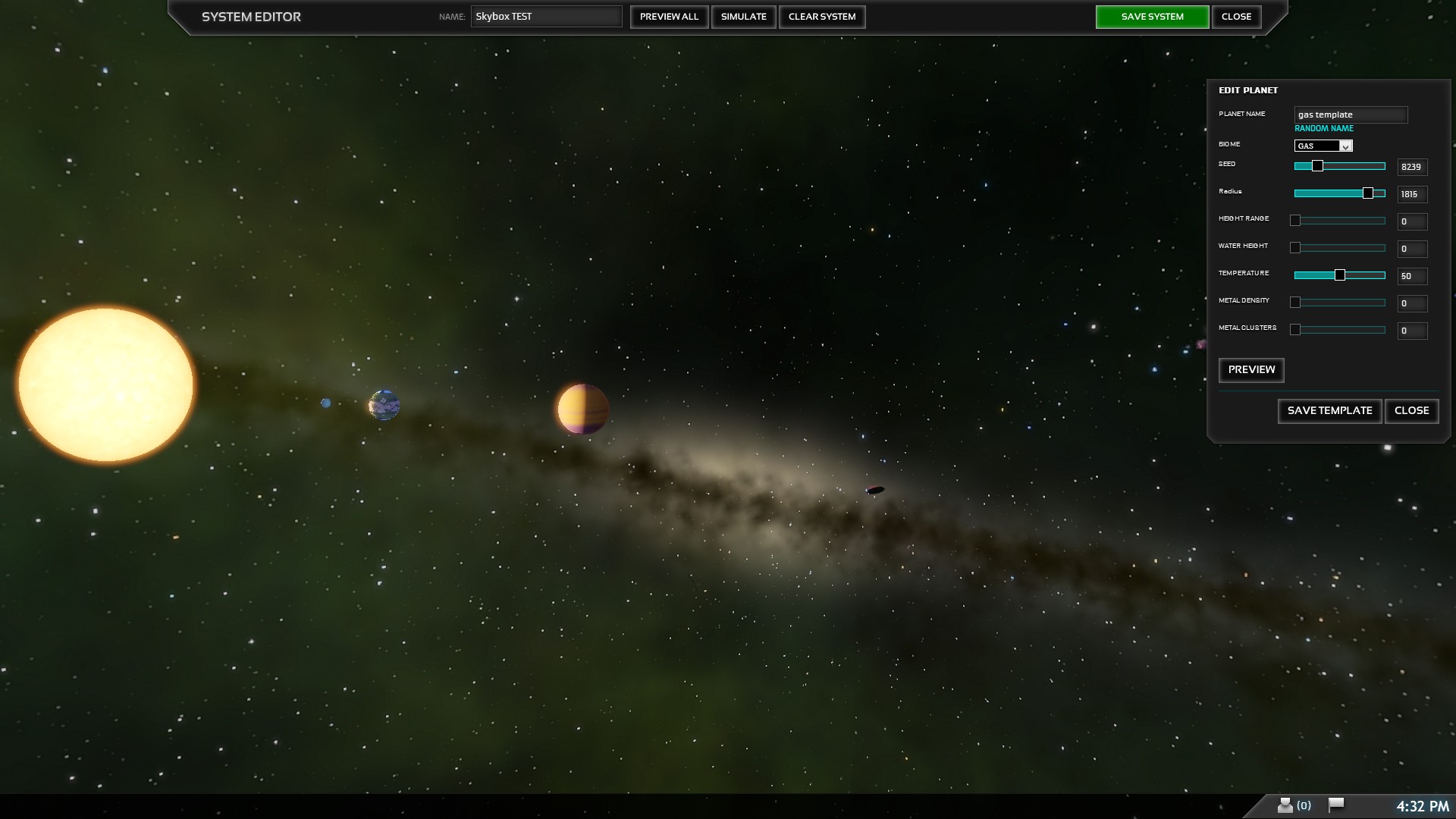Edit the Height Range value field

1412,221
